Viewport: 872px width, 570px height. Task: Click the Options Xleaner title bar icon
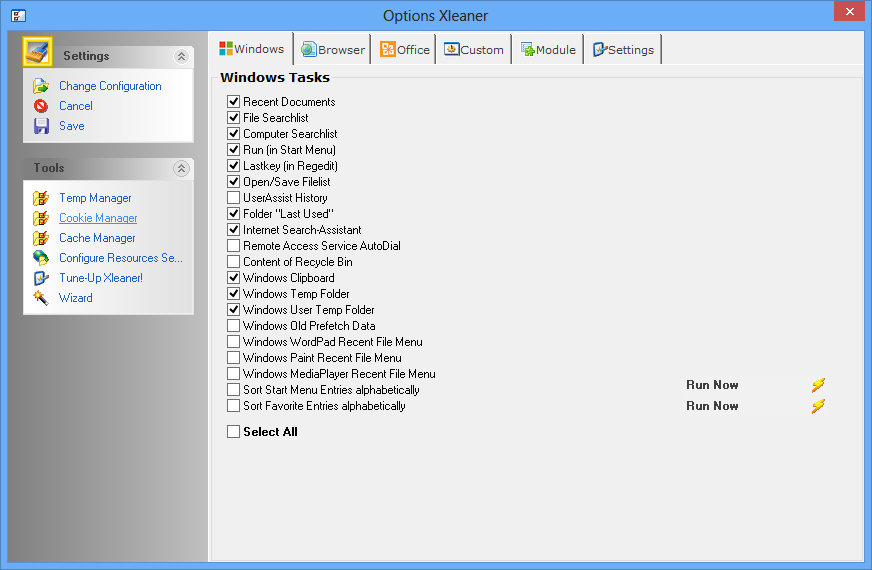click(x=18, y=16)
